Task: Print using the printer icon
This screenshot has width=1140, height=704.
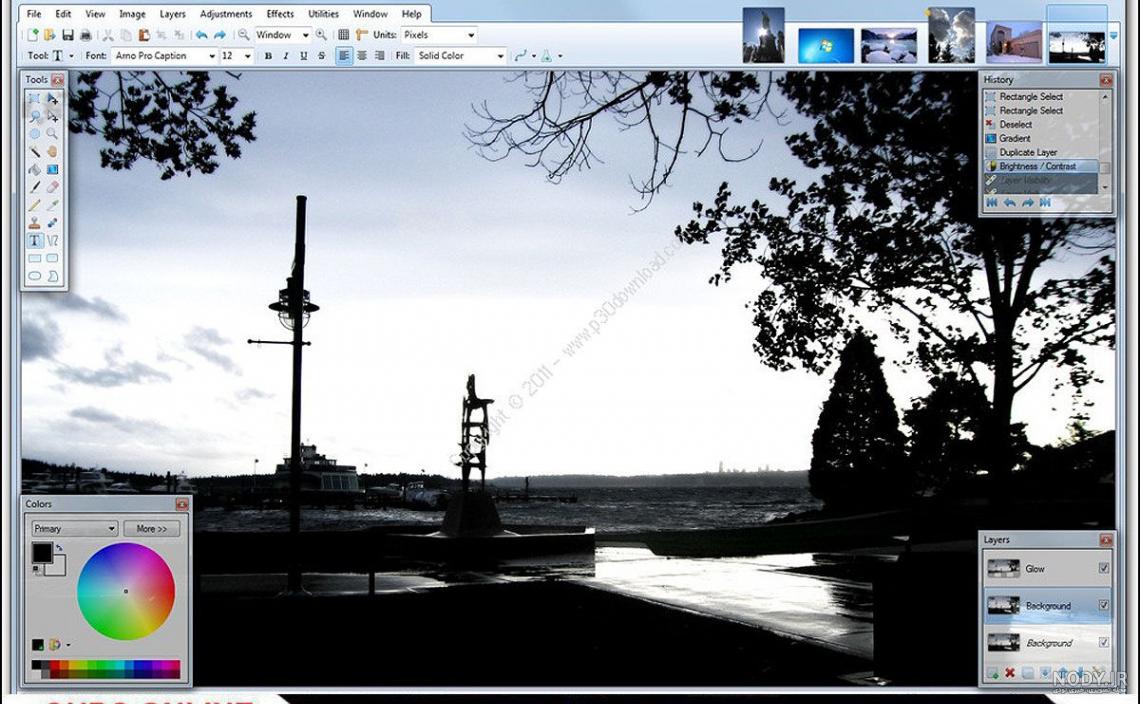Action: click(x=86, y=35)
